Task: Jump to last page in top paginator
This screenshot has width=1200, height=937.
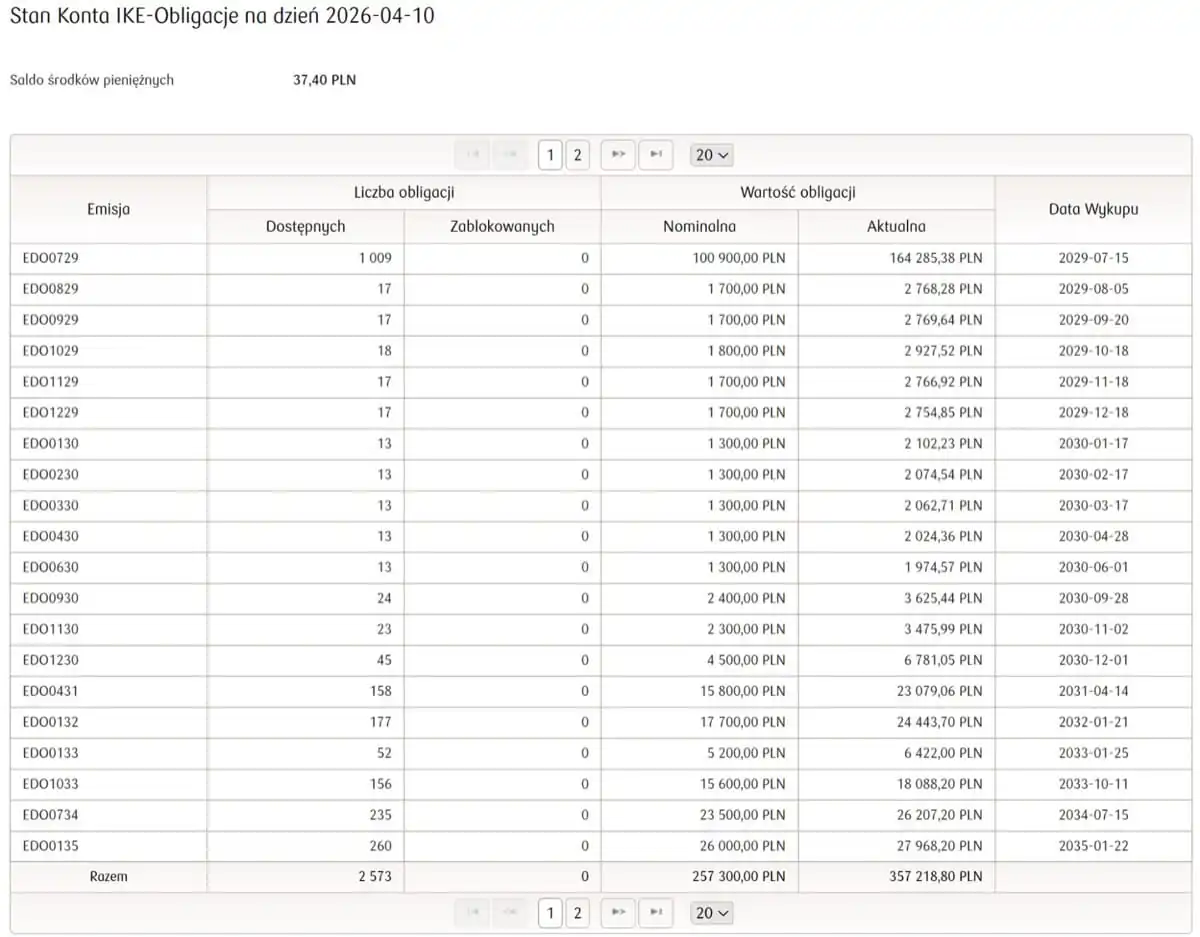Action: point(655,155)
